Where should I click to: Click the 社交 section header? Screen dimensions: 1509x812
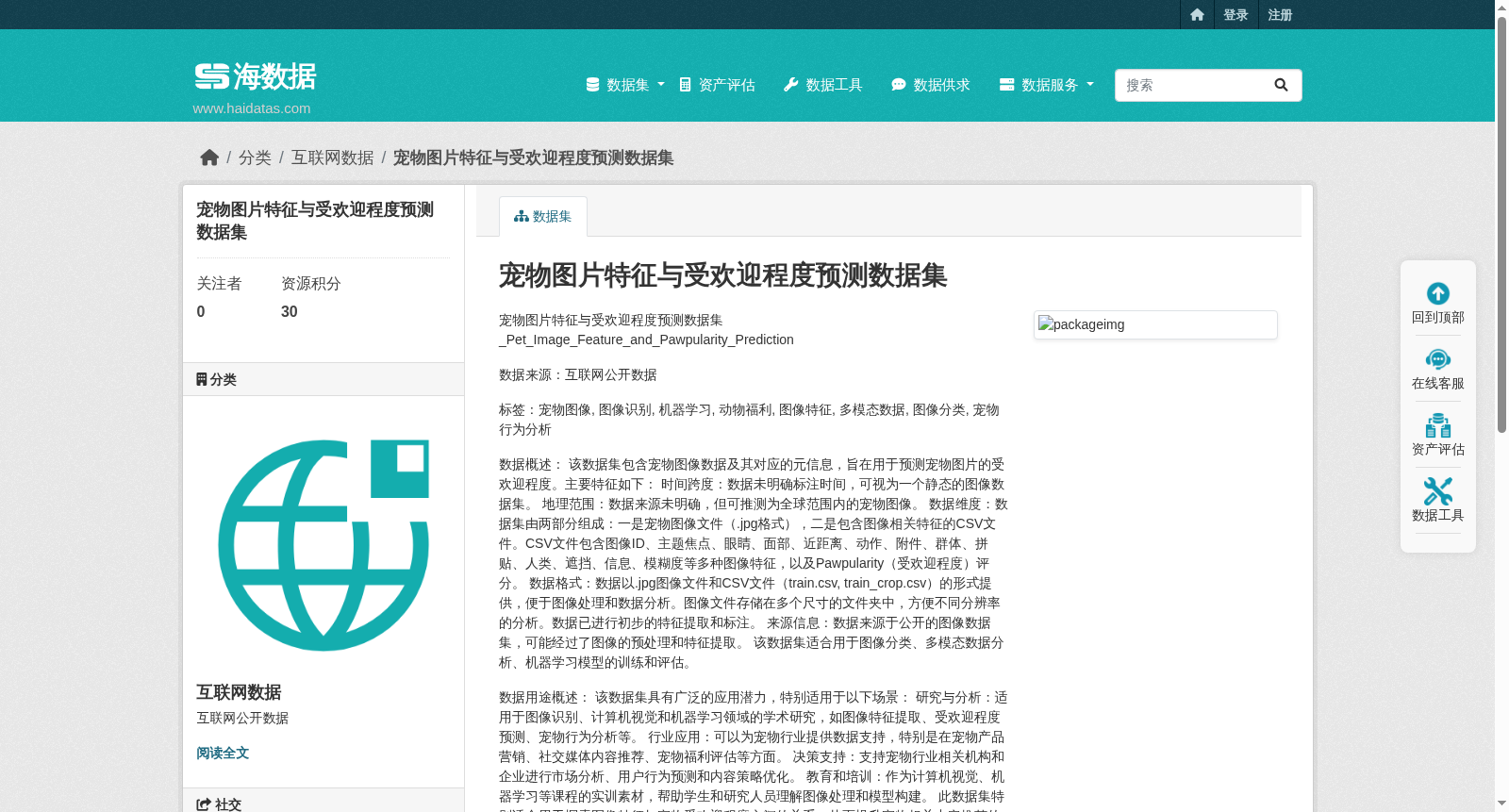tap(323, 803)
